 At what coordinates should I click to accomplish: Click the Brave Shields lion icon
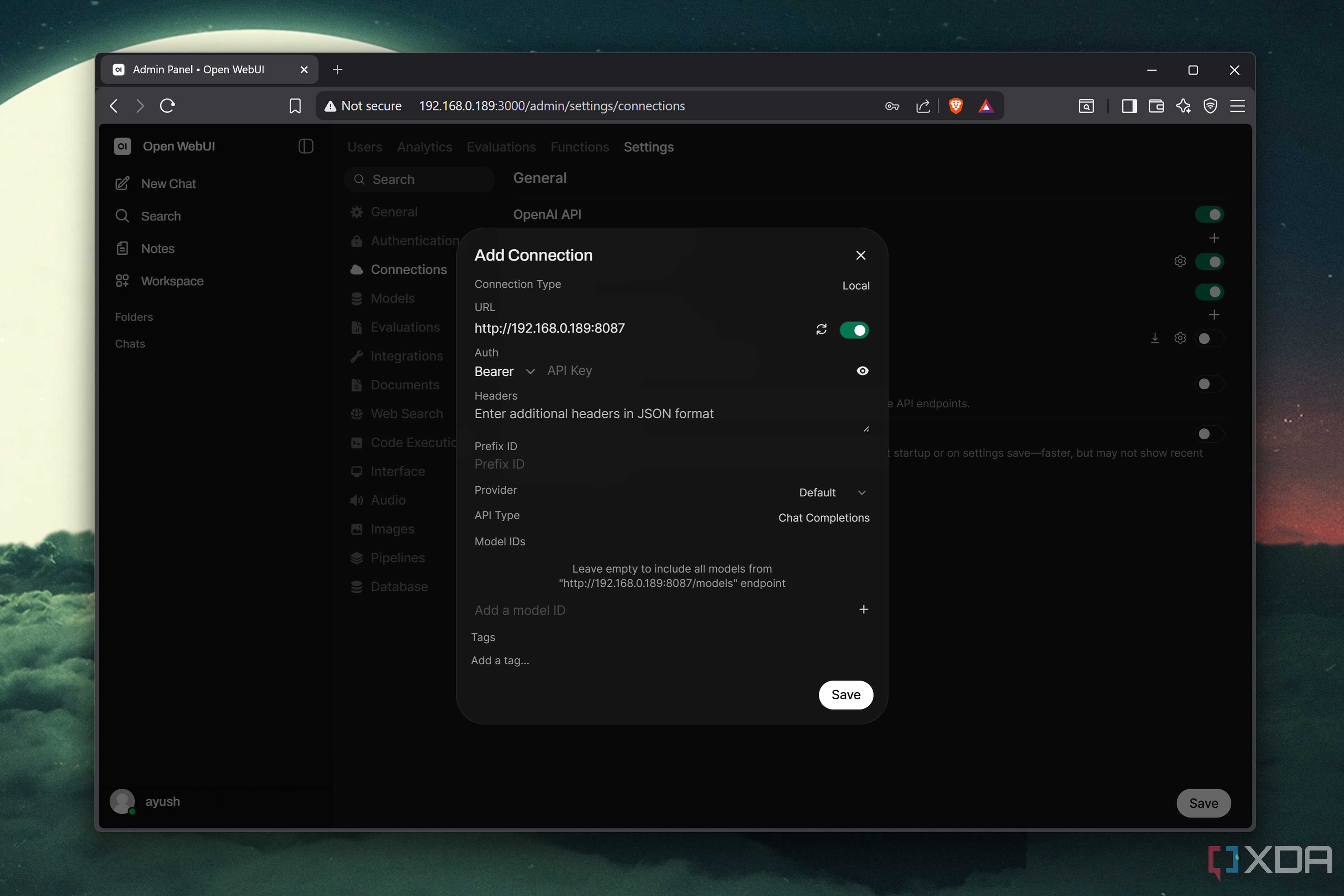[955, 106]
